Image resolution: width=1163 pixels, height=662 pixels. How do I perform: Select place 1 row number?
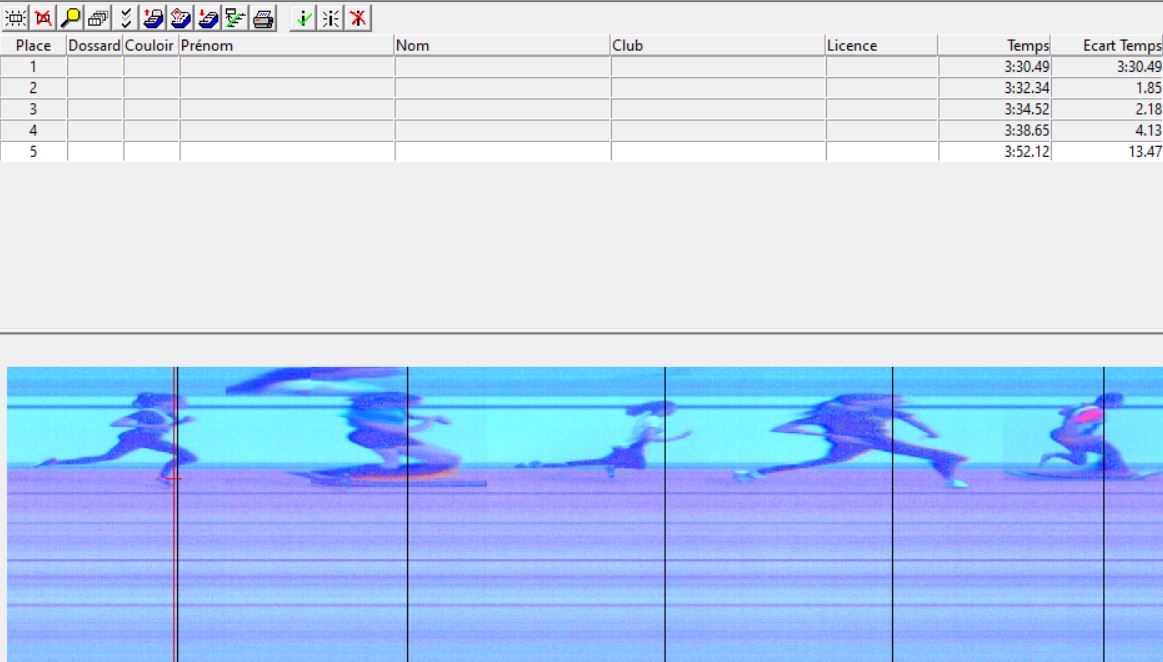pyautogui.click(x=33, y=67)
